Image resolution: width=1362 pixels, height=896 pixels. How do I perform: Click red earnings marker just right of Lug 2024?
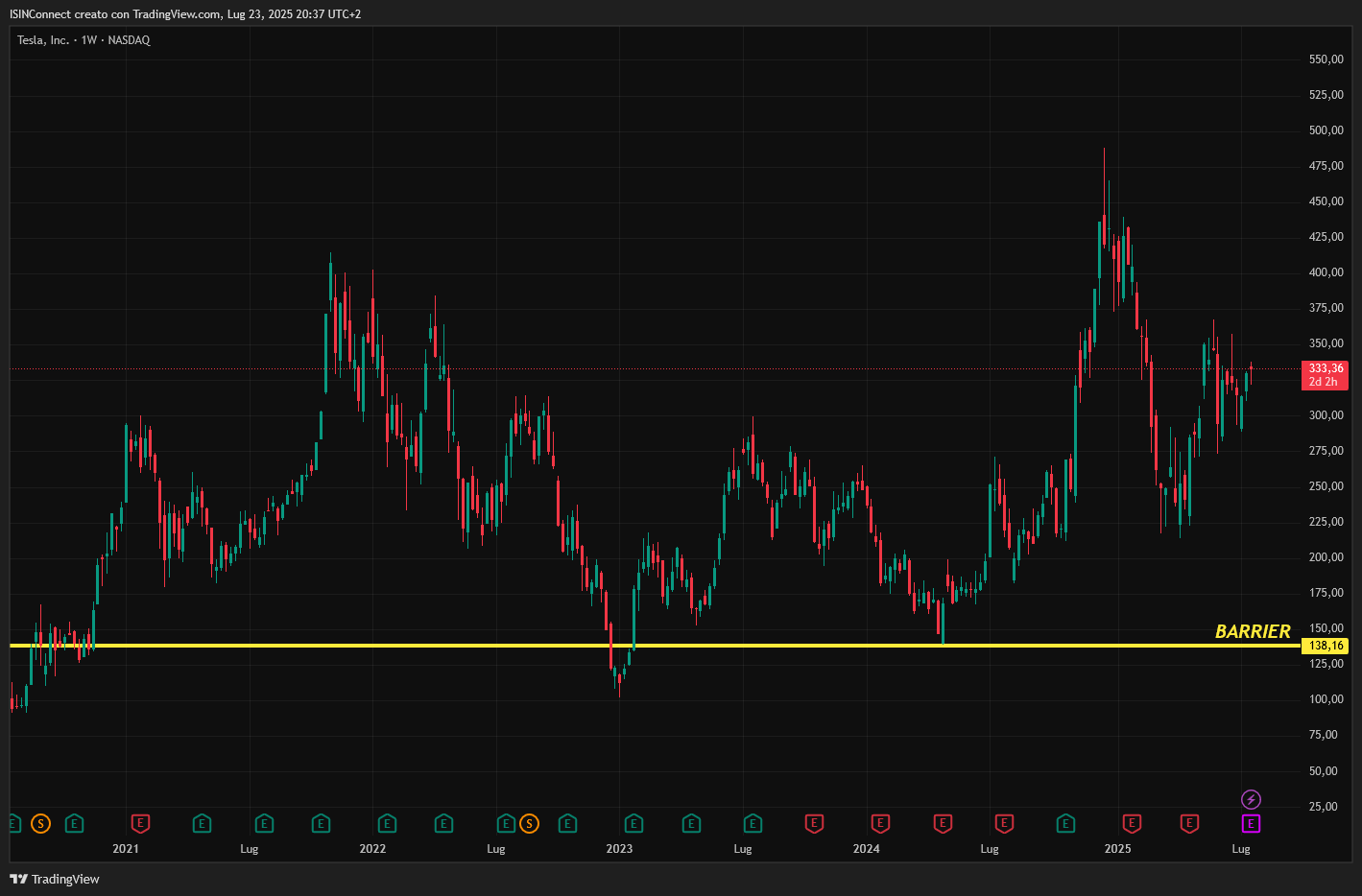pos(1004,823)
